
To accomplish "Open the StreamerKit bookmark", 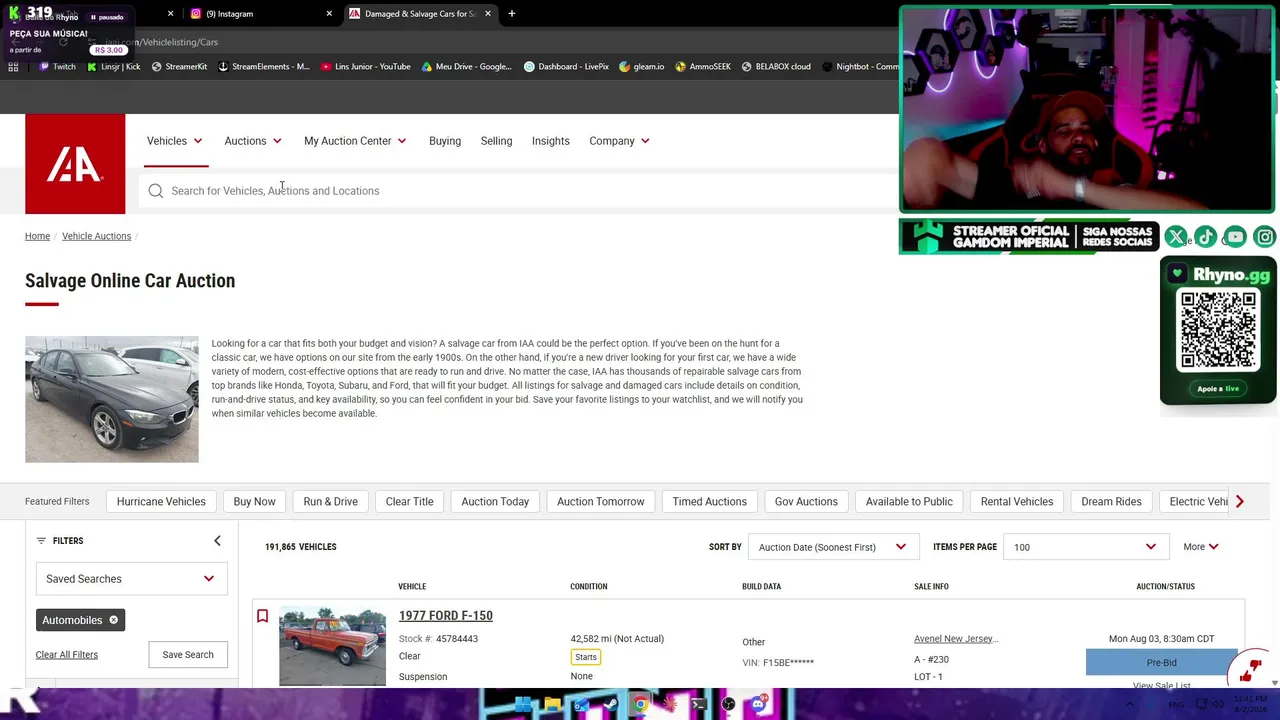I will coord(179,67).
